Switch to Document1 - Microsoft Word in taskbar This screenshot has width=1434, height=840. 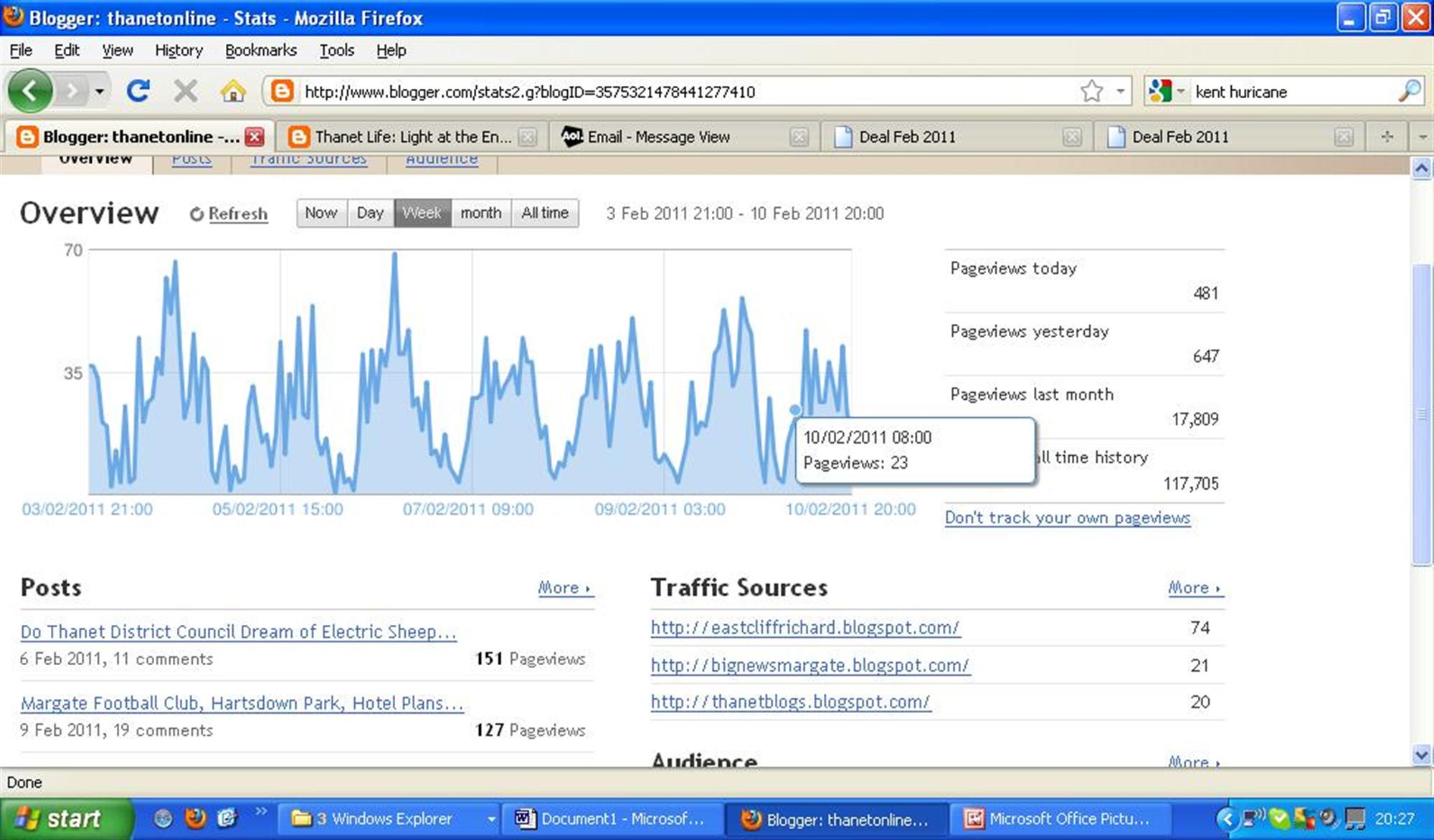[x=612, y=818]
